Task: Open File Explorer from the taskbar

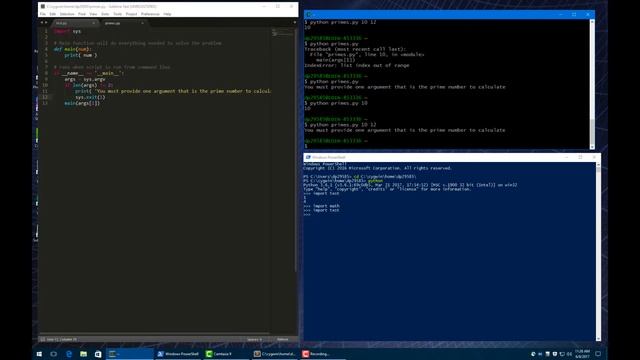Action: point(83,354)
